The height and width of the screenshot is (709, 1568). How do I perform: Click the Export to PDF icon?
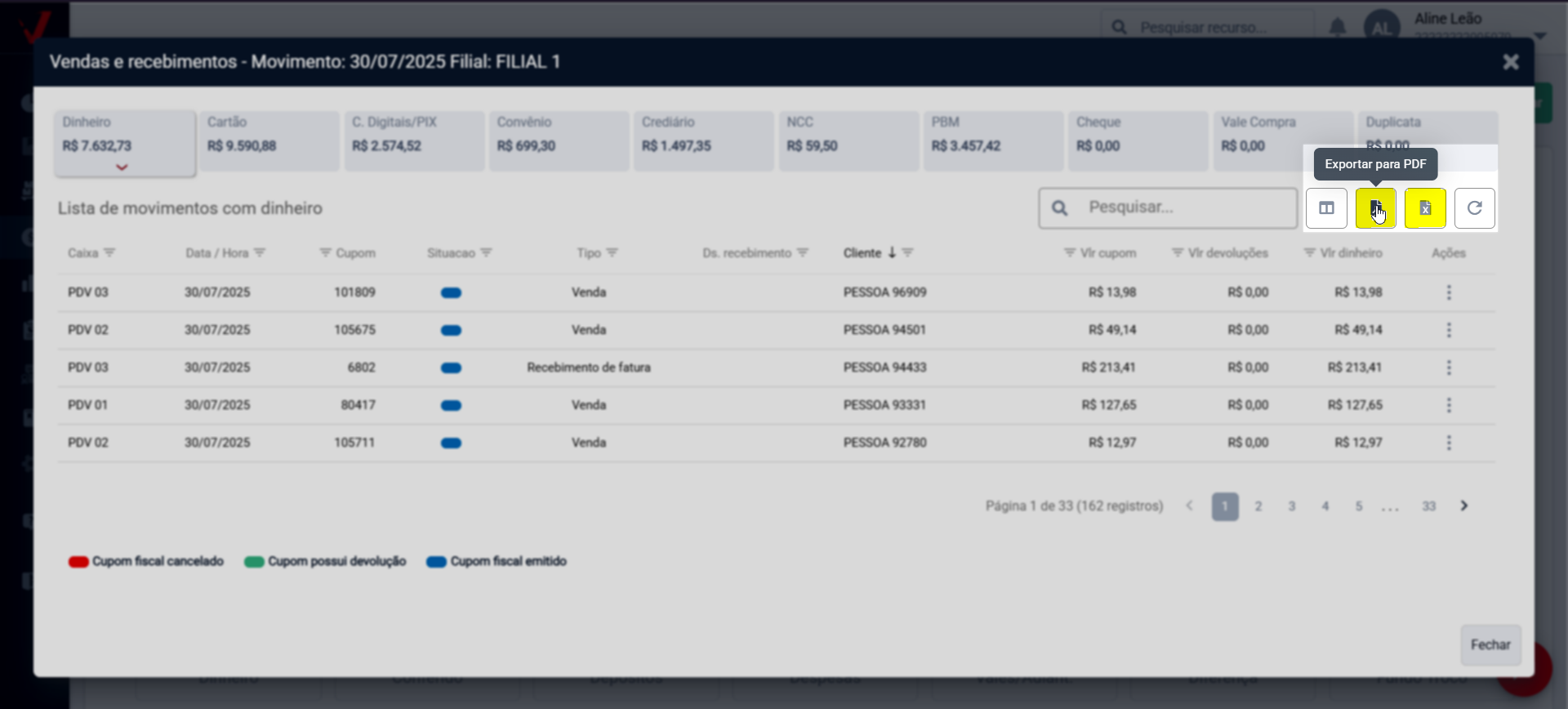coord(1375,208)
